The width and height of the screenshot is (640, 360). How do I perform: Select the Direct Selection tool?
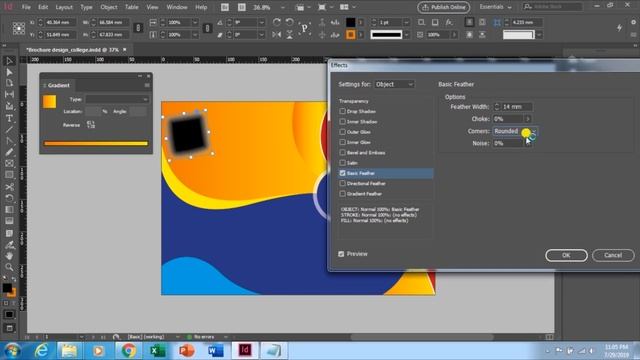(x=9, y=72)
